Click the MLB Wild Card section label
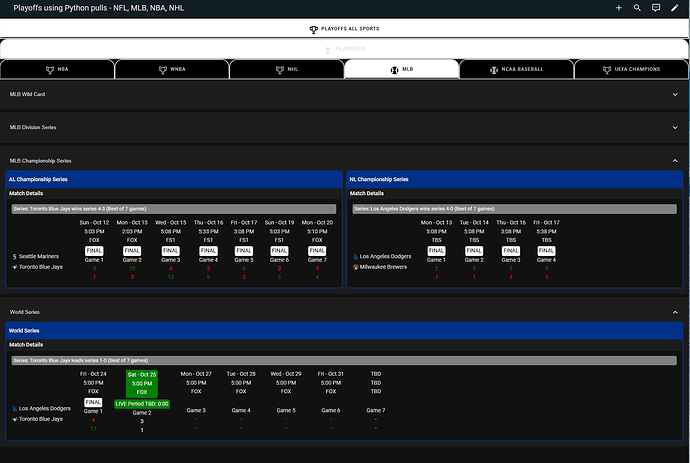The width and height of the screenshot is (690, 463). click(27, 94)
